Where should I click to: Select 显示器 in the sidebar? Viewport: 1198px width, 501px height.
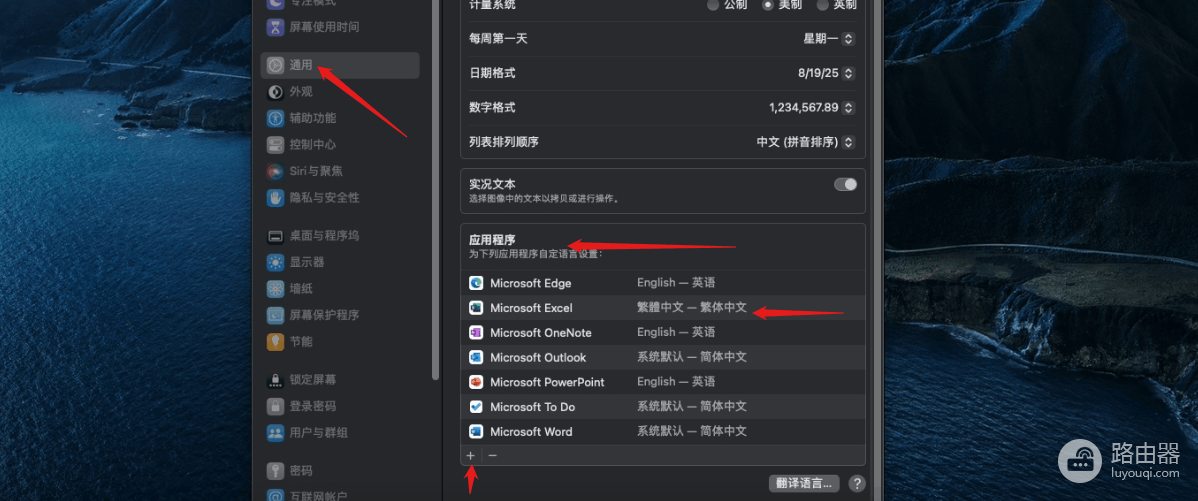coord(307,263)
